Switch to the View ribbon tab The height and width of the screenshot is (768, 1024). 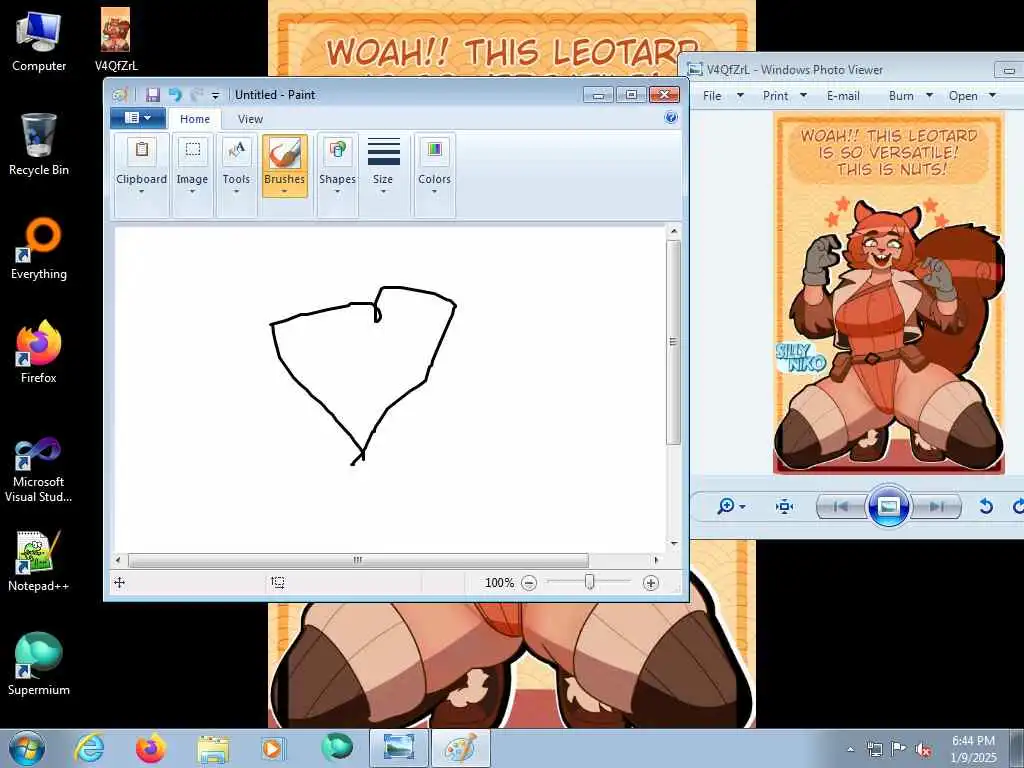point(250,119)
